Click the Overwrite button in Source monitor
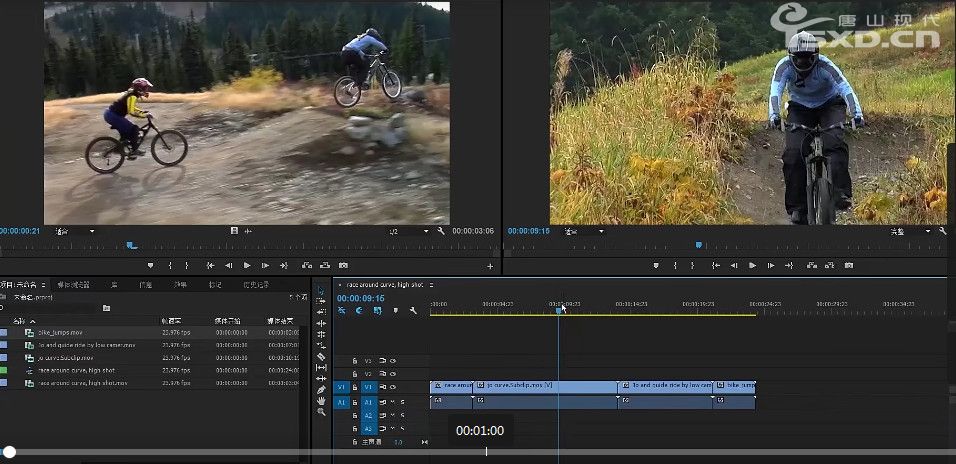Viewport: 956px width, 464px height. click(324, 266)
